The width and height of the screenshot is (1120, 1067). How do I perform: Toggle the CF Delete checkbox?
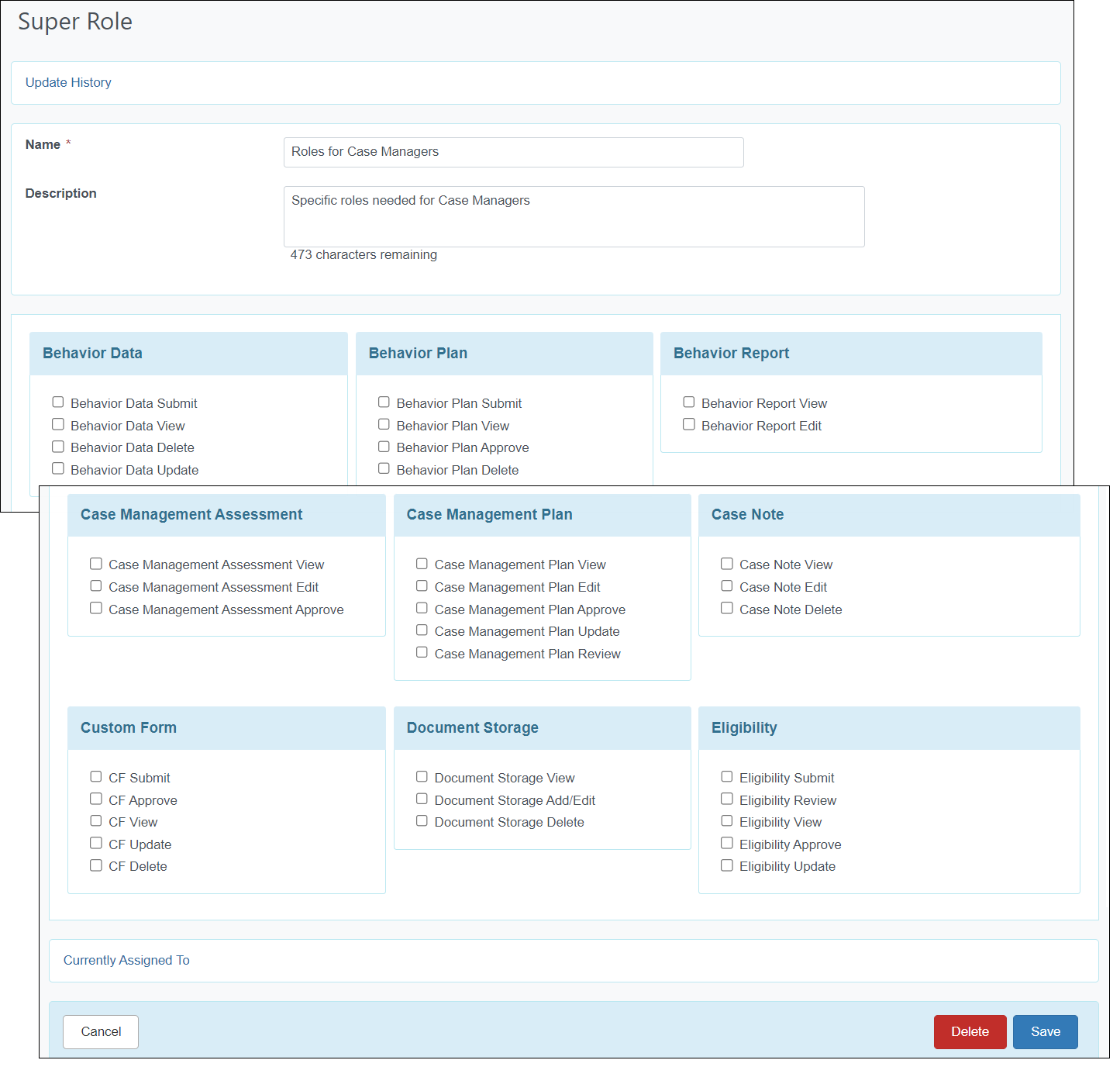96,865
